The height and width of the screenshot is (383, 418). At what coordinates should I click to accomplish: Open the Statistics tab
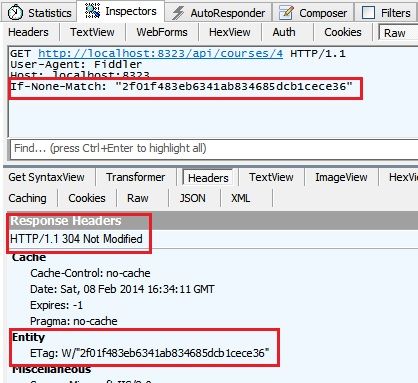pos(40,13)
